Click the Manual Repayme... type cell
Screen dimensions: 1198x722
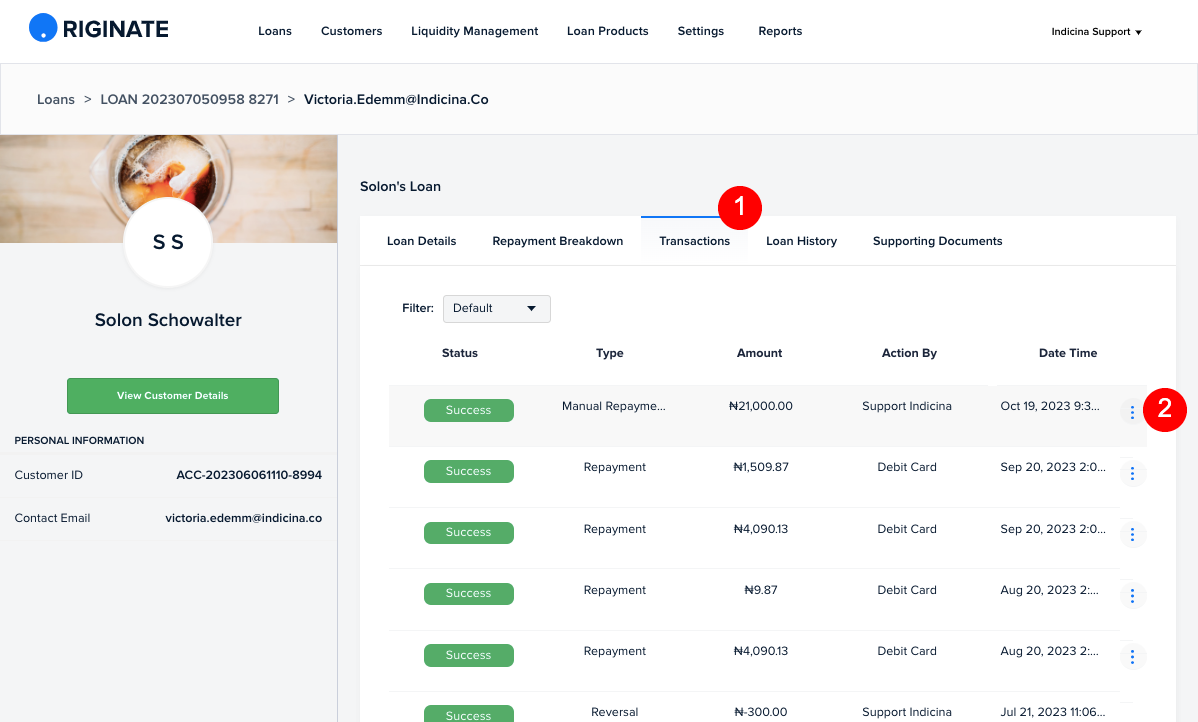click(x=614, y=406)
